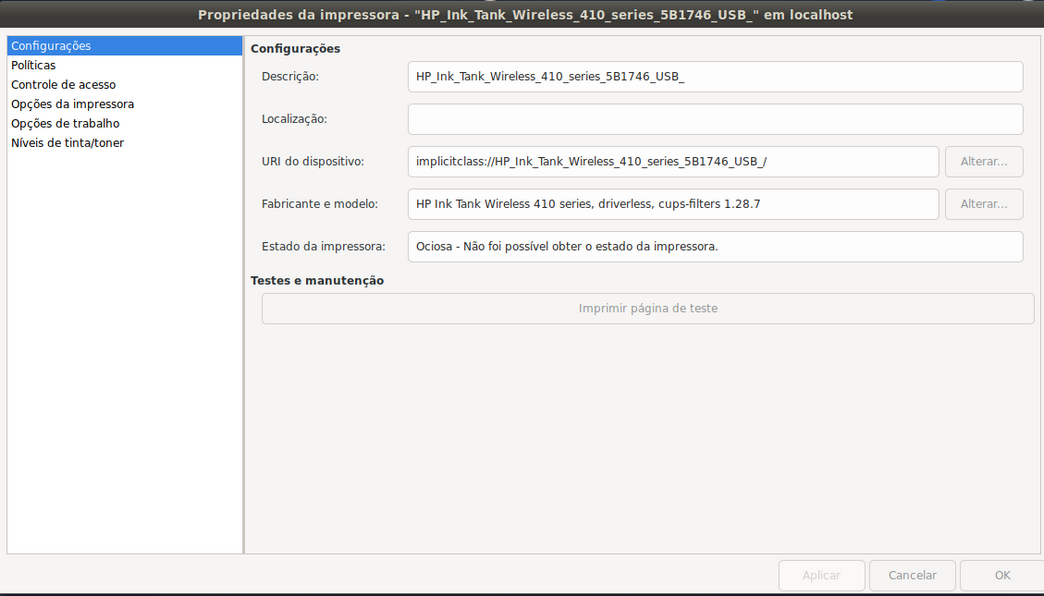Cancel the printer properties dialog
Screen dimensions: 1044x596
(912, 575)
